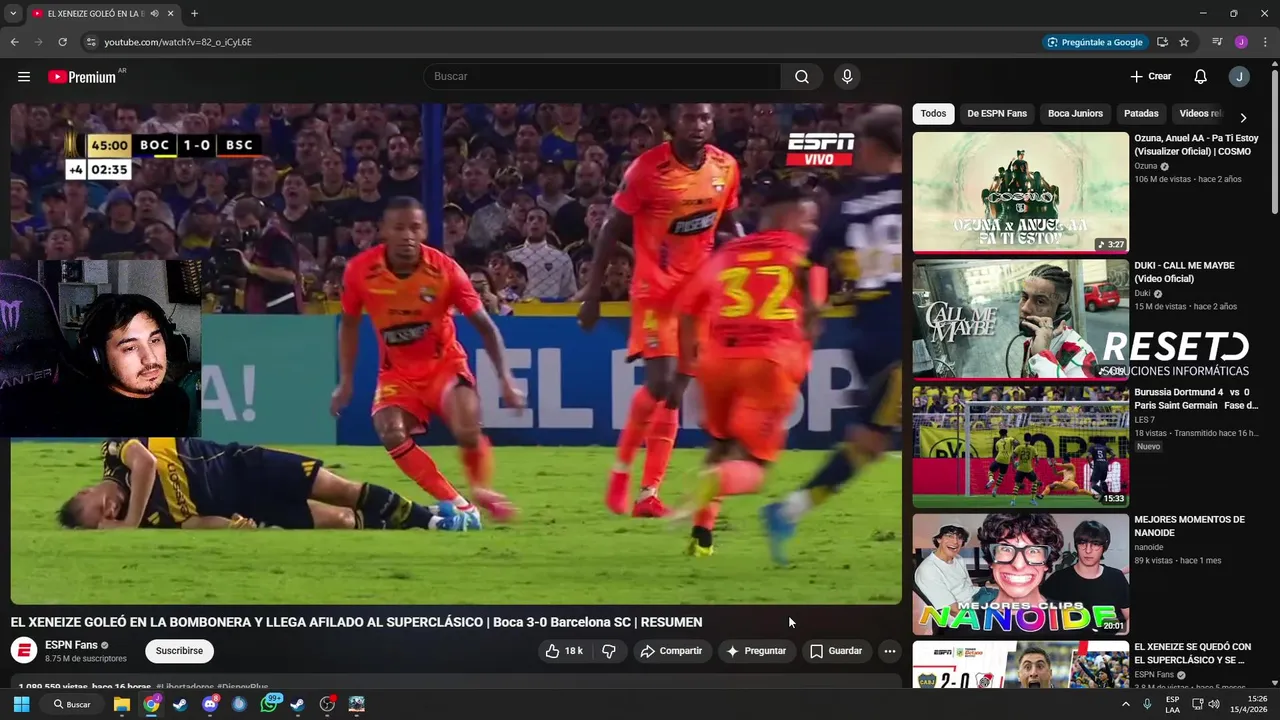Like the video with thumbs up

pyautogui.click(x=563, y=651)
